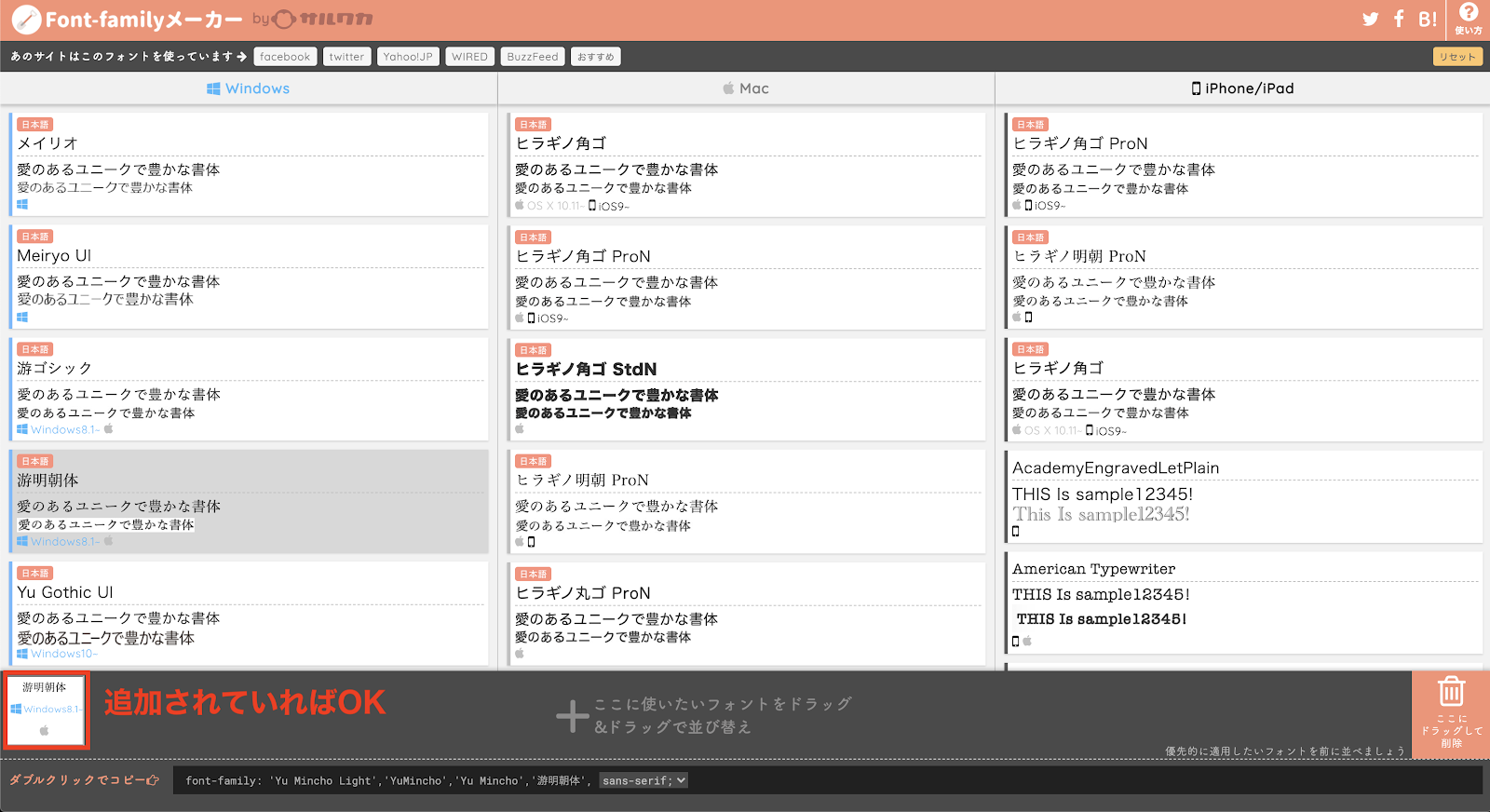Click the Facebook share icon
The height and width of the screenshot is (812, 1490).
[1399, 20]
